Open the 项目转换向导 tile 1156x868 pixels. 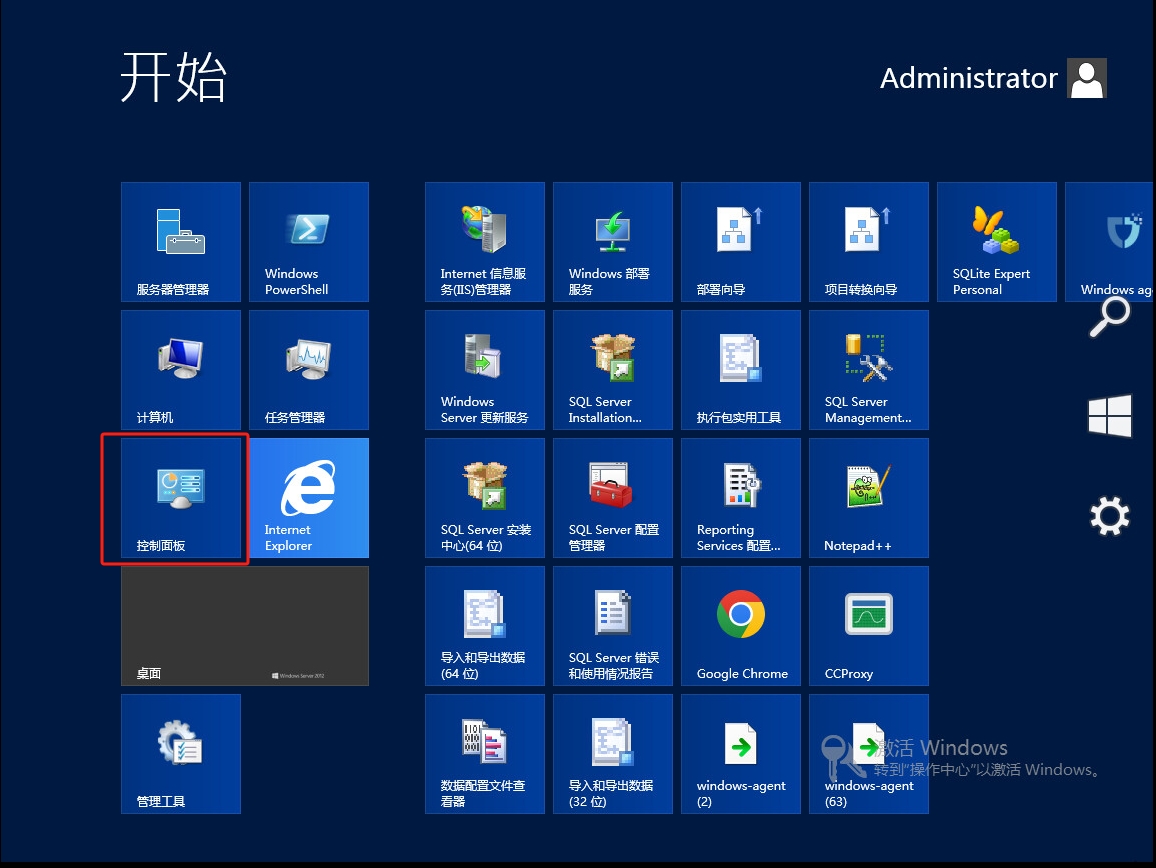[x=868, y=242]
